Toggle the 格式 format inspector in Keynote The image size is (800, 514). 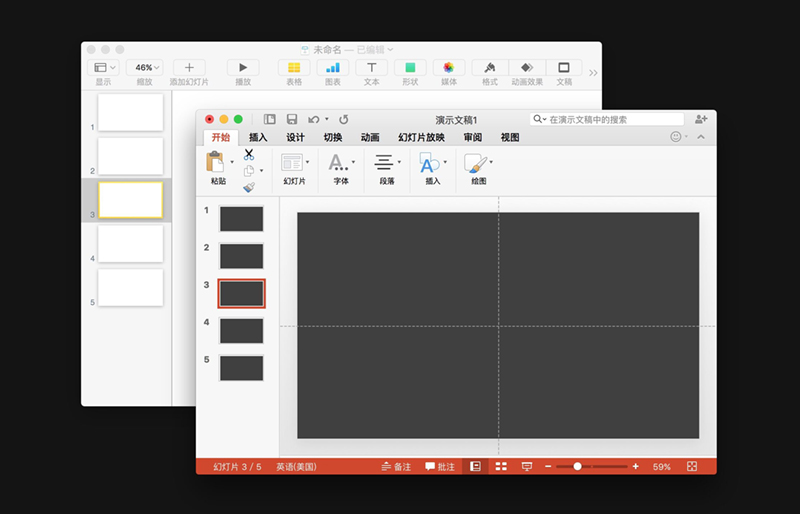[x=490, y=67]
